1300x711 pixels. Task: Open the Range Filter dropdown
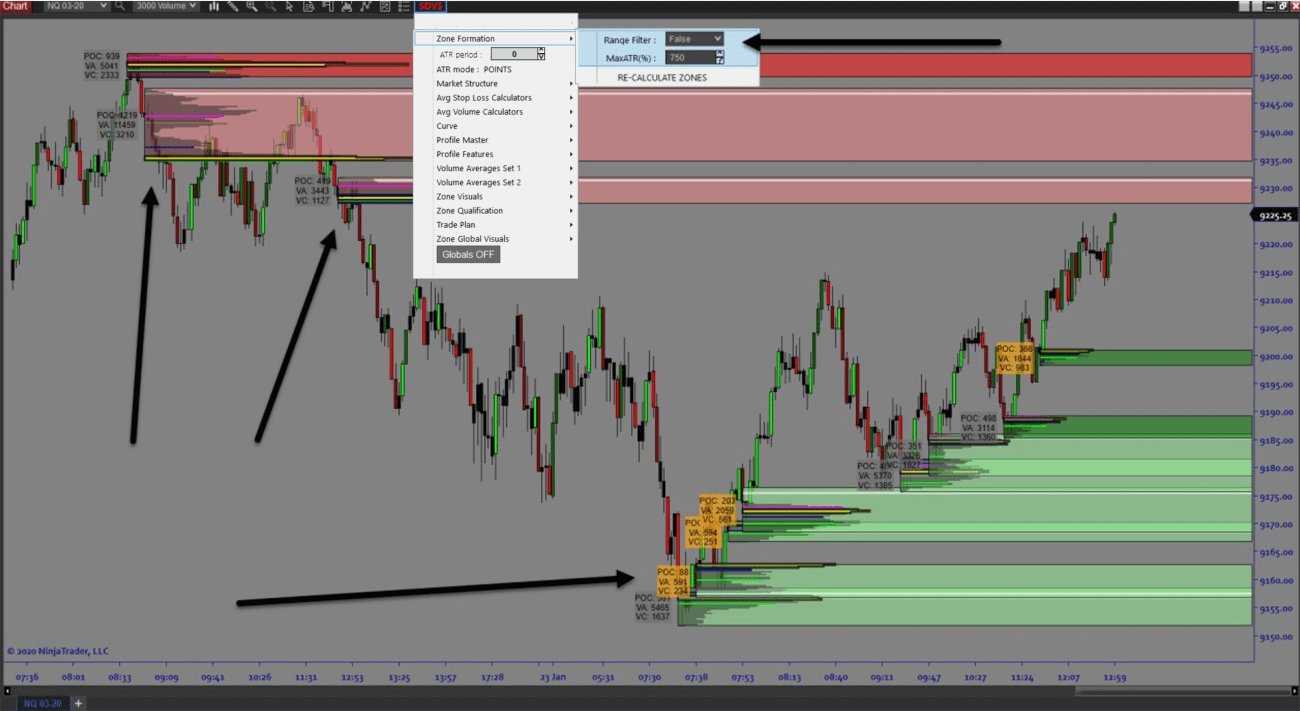693,39
